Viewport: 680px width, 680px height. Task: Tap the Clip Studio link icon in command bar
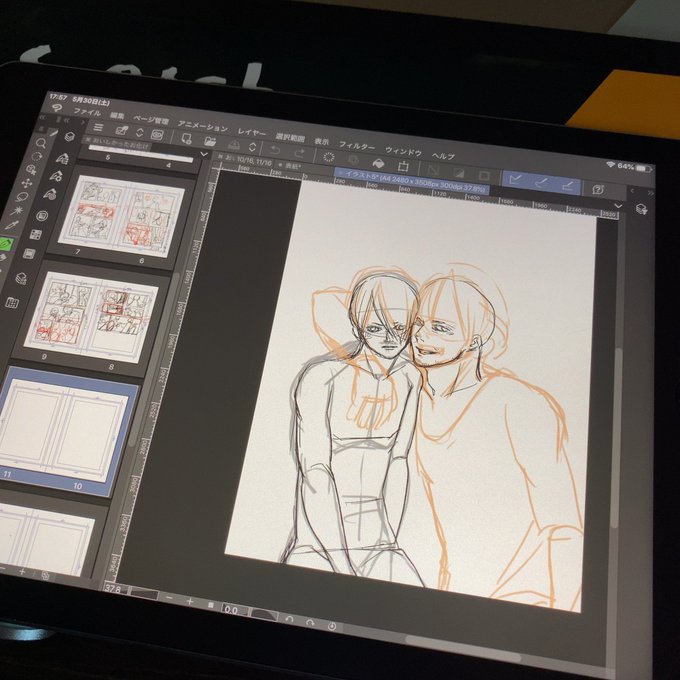(157, 135)
